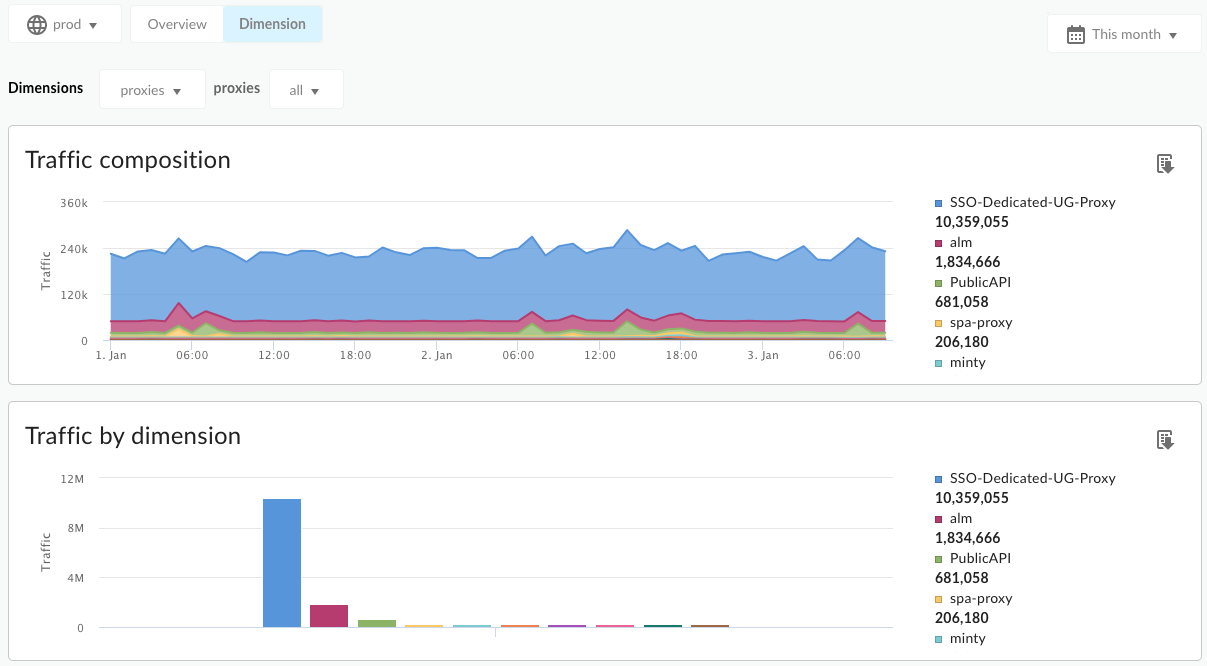Click export icon on Traffic composition chart

click(1165, 162)
